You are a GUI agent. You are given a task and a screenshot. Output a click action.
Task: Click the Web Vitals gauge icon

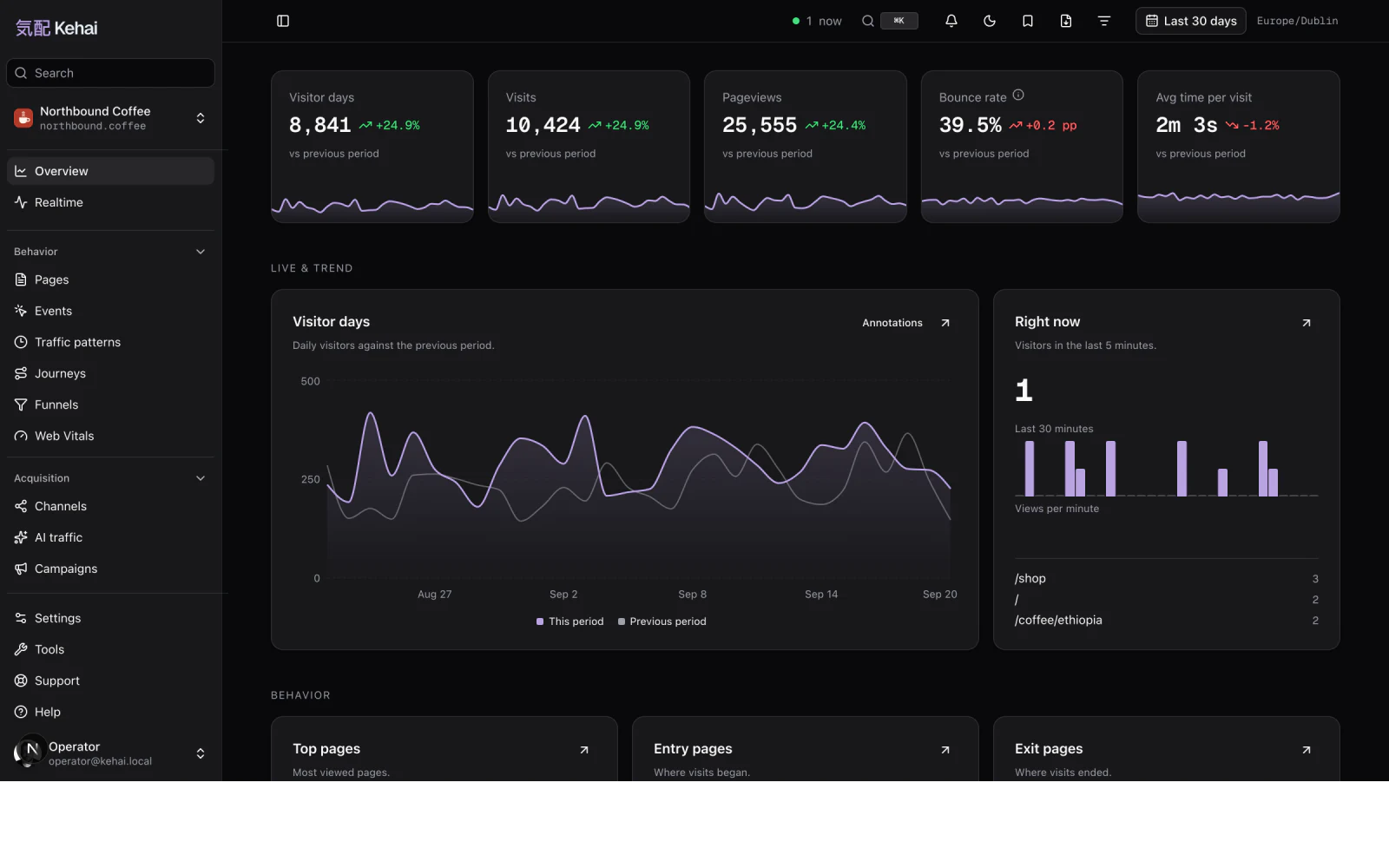pyautogui.click(x=21, y=436)
